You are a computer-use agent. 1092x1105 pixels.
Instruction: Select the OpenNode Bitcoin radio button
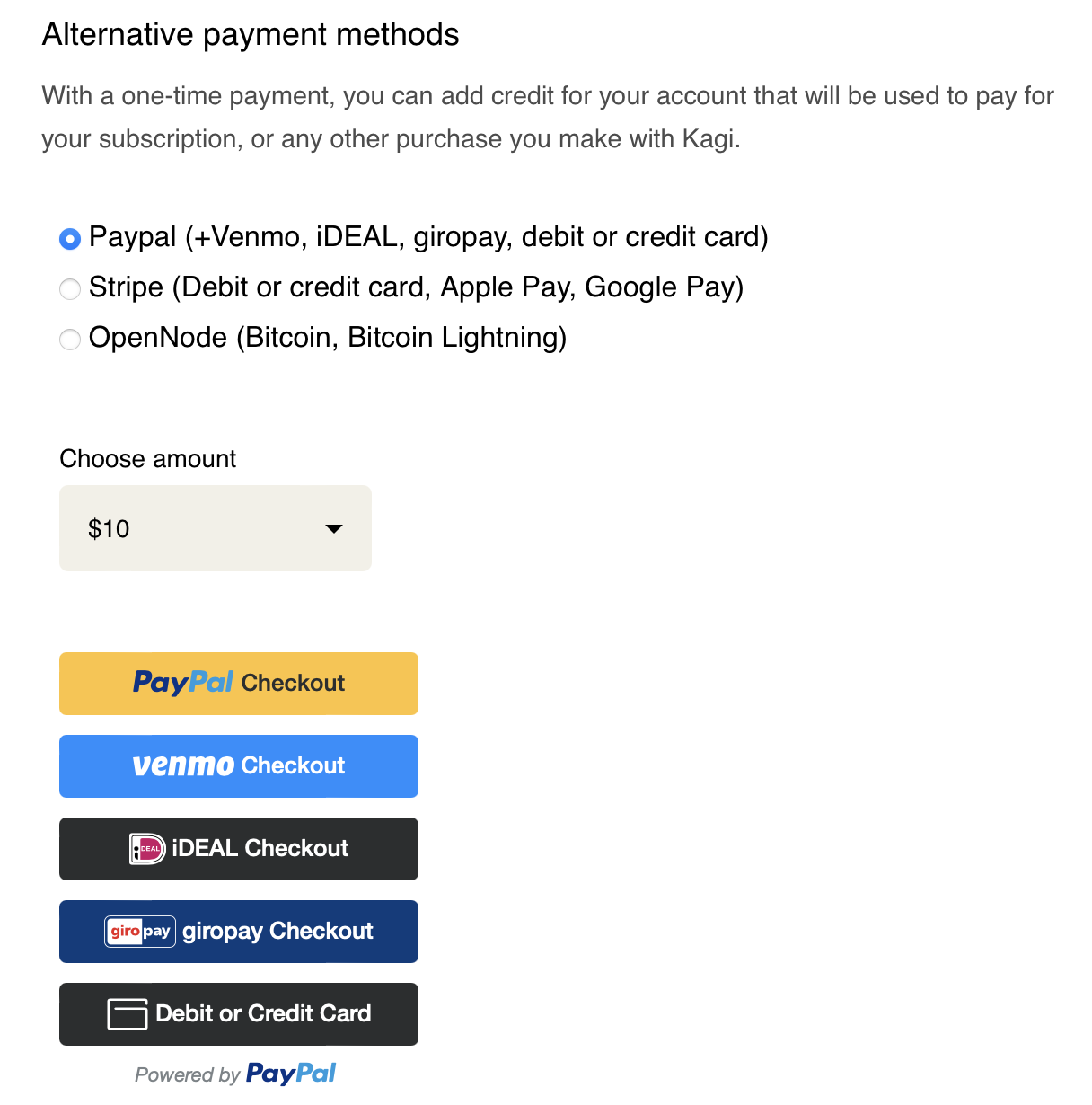pos(70,340)
